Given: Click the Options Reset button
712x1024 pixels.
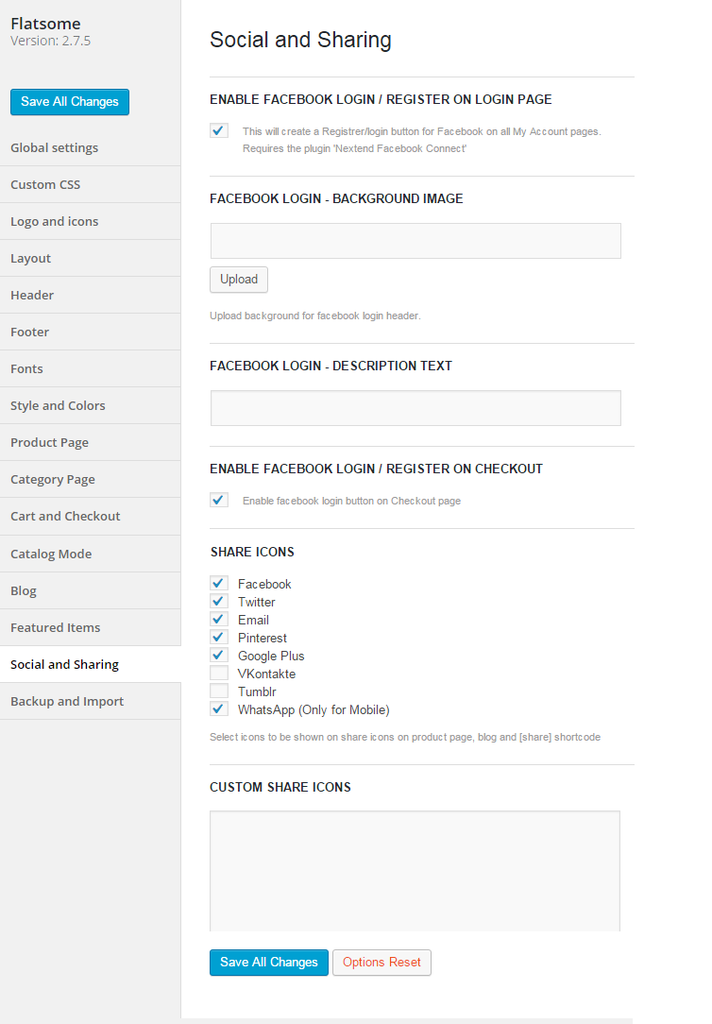Looking at the screenshot, I should click(x=382, y=963).
